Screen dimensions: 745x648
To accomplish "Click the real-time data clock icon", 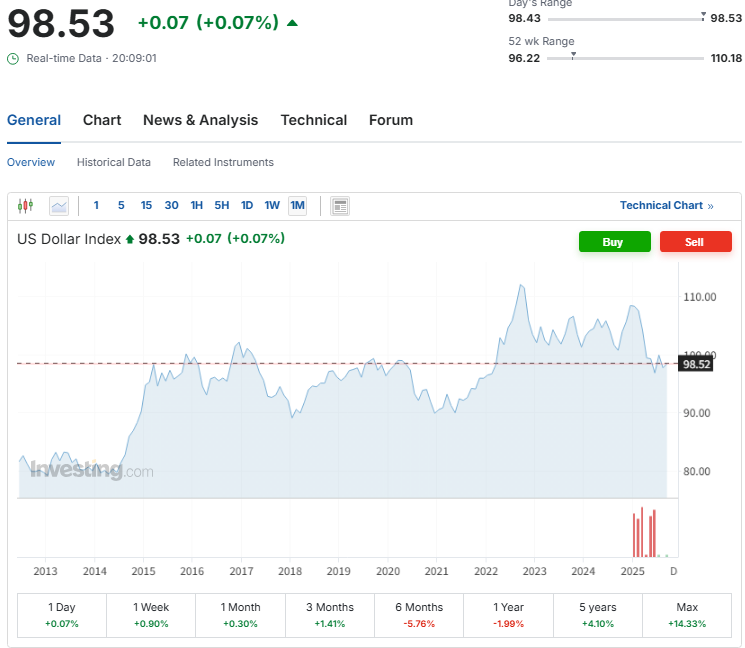I will click(x=13, y=58).
